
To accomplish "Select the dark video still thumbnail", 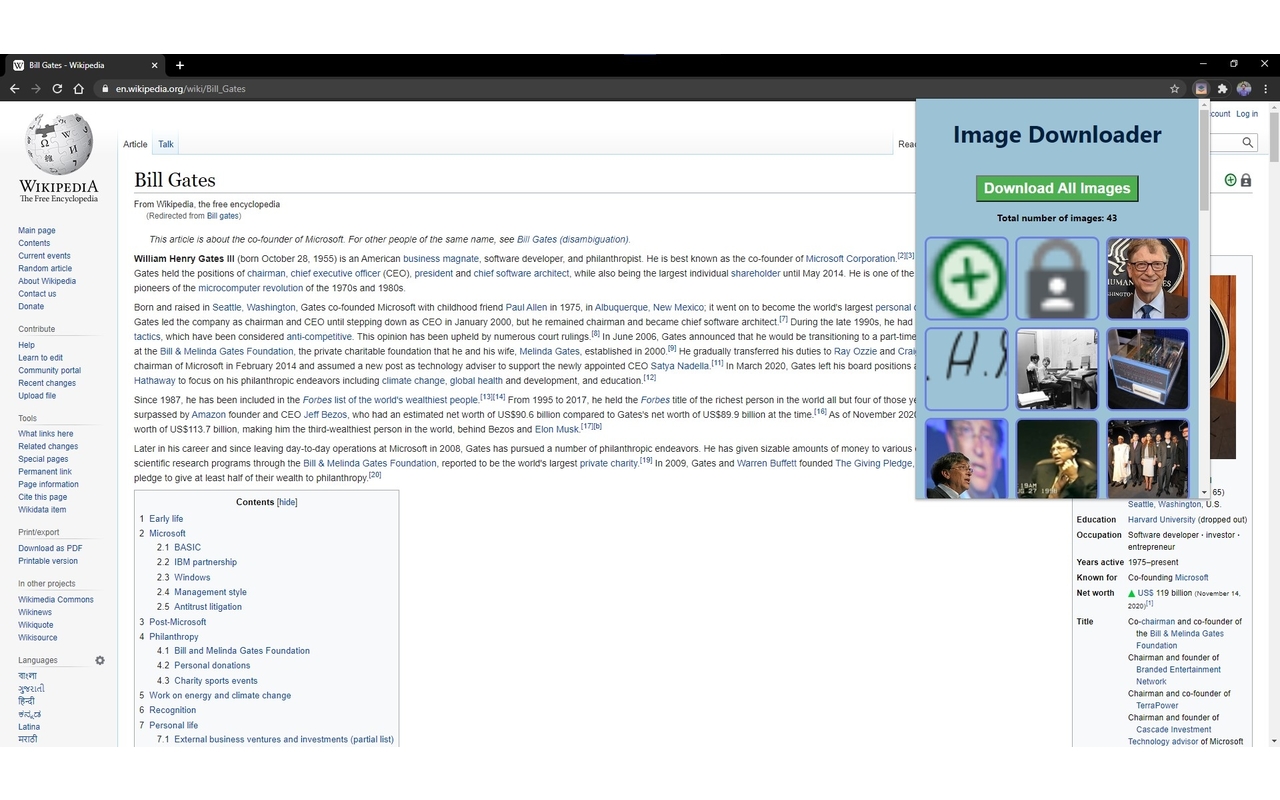I will 1057,458.
